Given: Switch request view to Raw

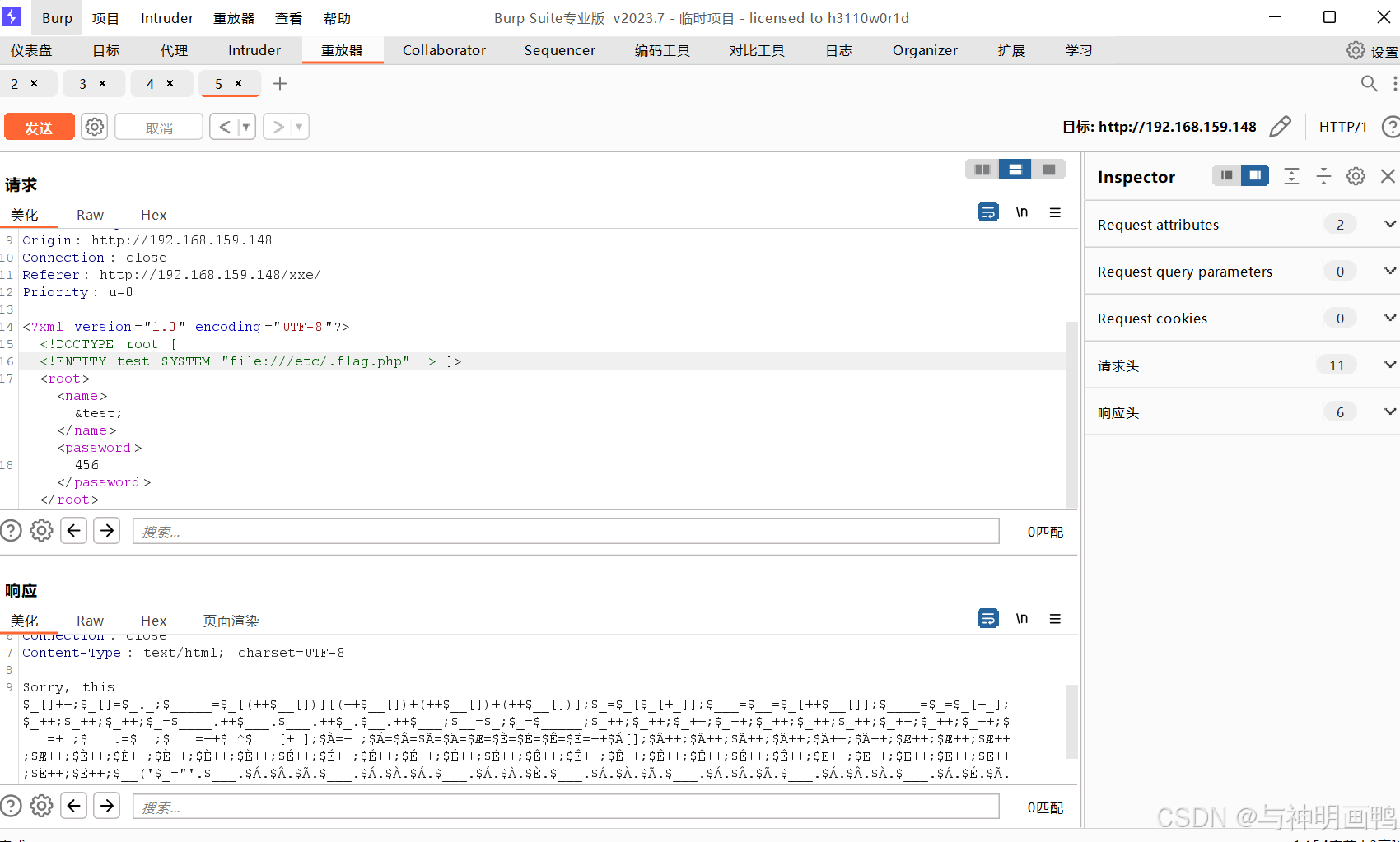Looking at the screenshot, I should [x=90, y=215].
